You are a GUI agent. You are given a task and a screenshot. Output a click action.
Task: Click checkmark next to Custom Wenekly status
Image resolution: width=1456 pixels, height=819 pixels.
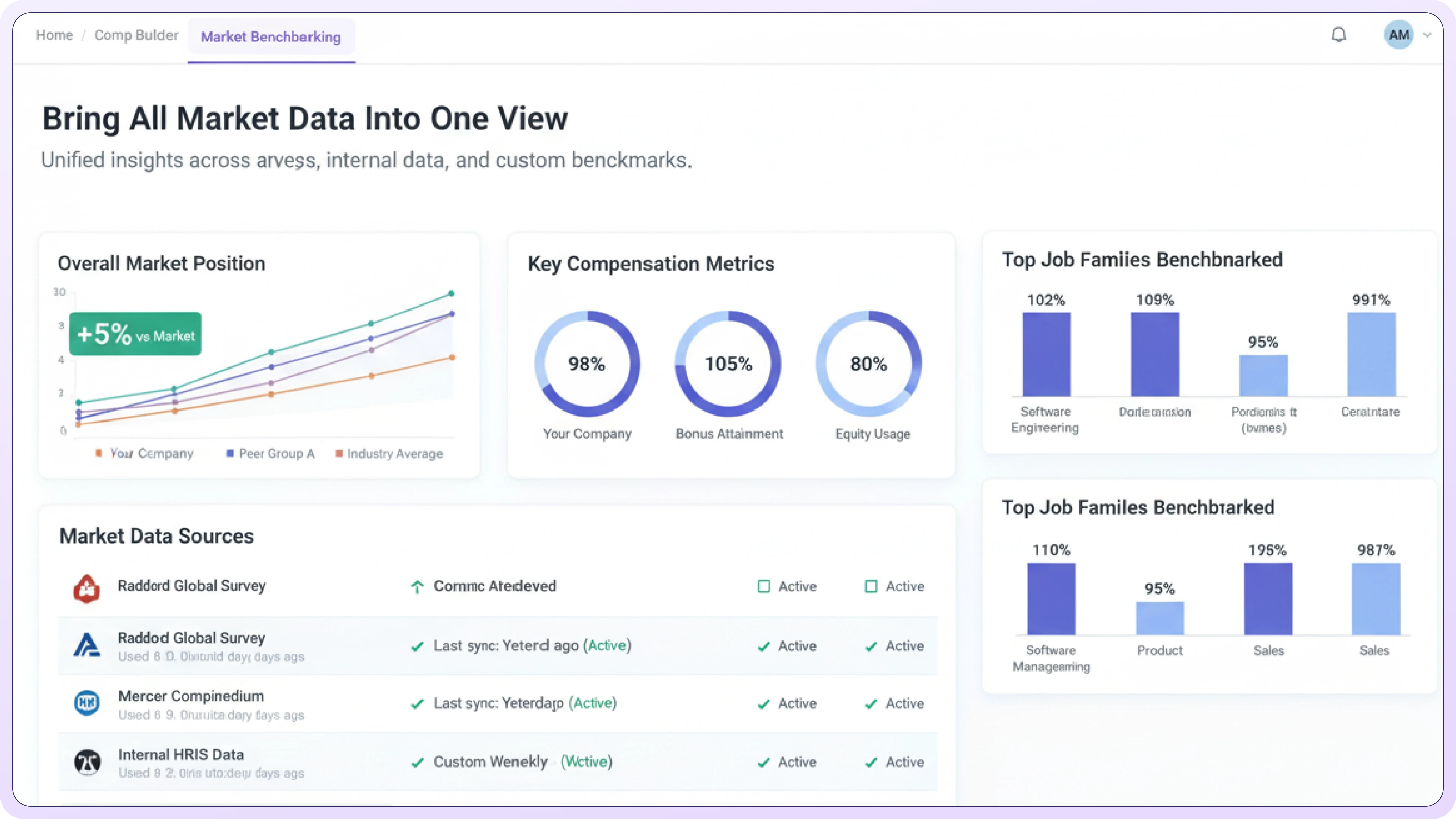click(x=418, y=763)
